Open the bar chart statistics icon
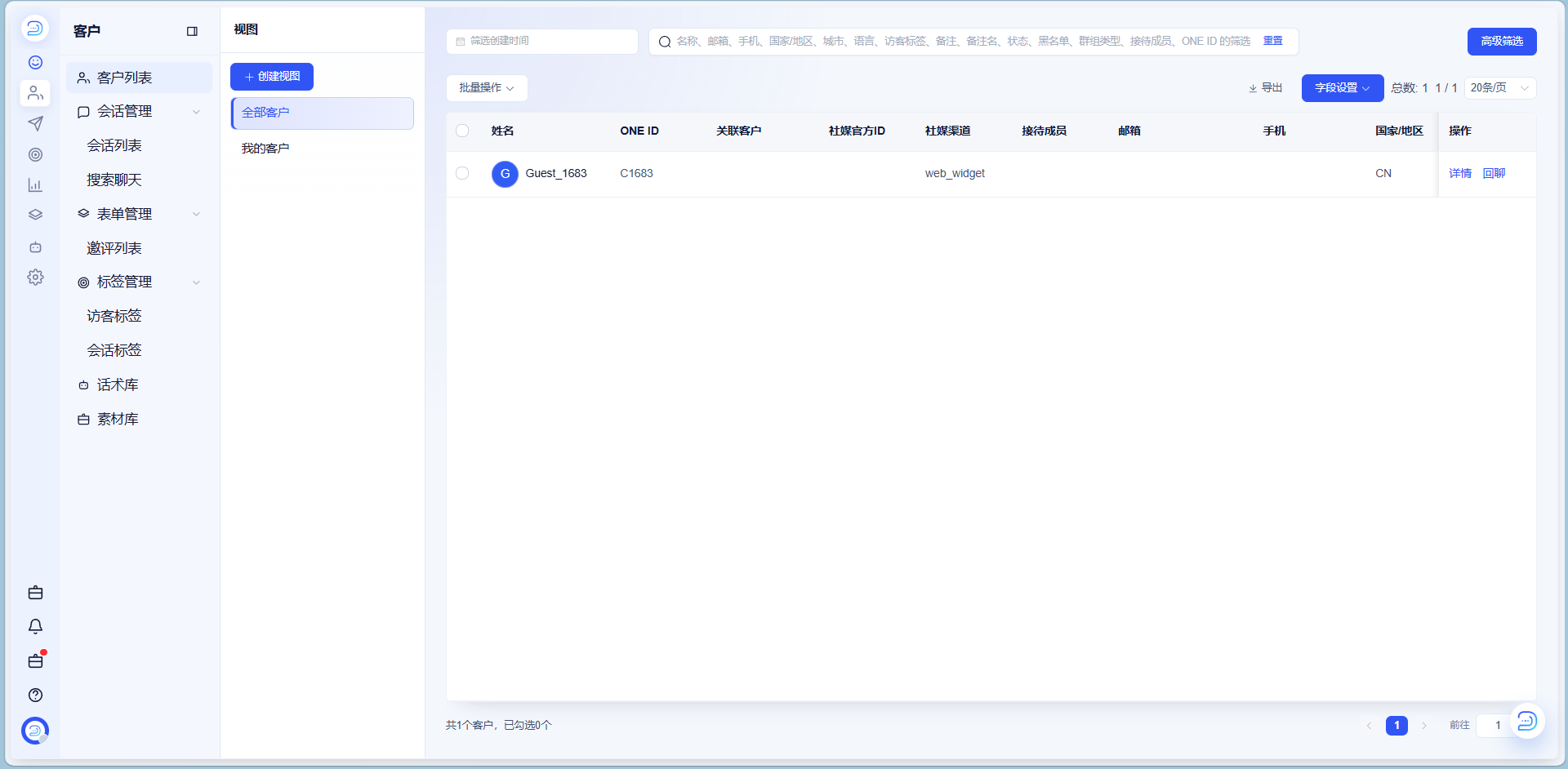The width and height of the screenshot is (1568, 769). 35,185
